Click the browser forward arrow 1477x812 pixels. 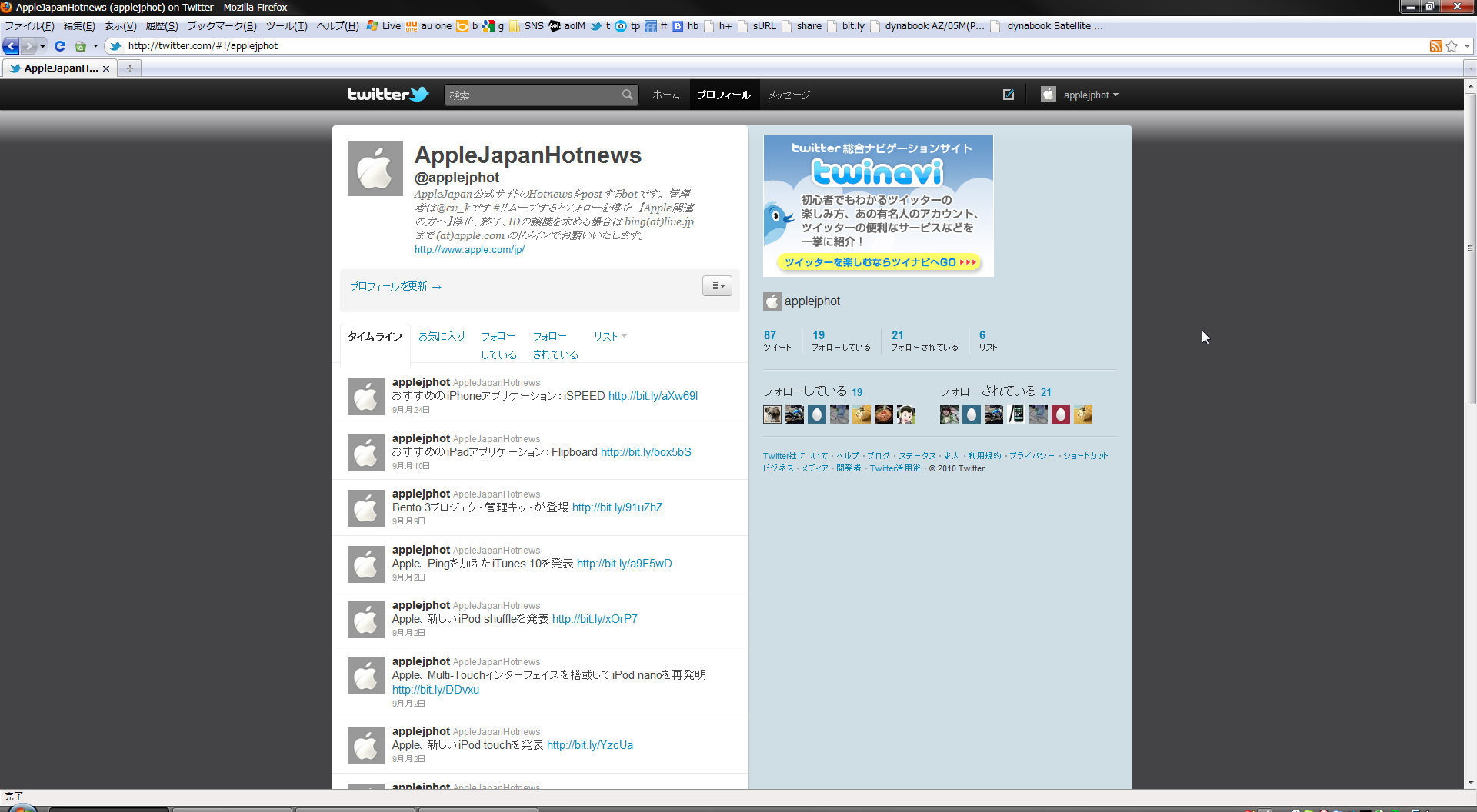tap(28, 46)
